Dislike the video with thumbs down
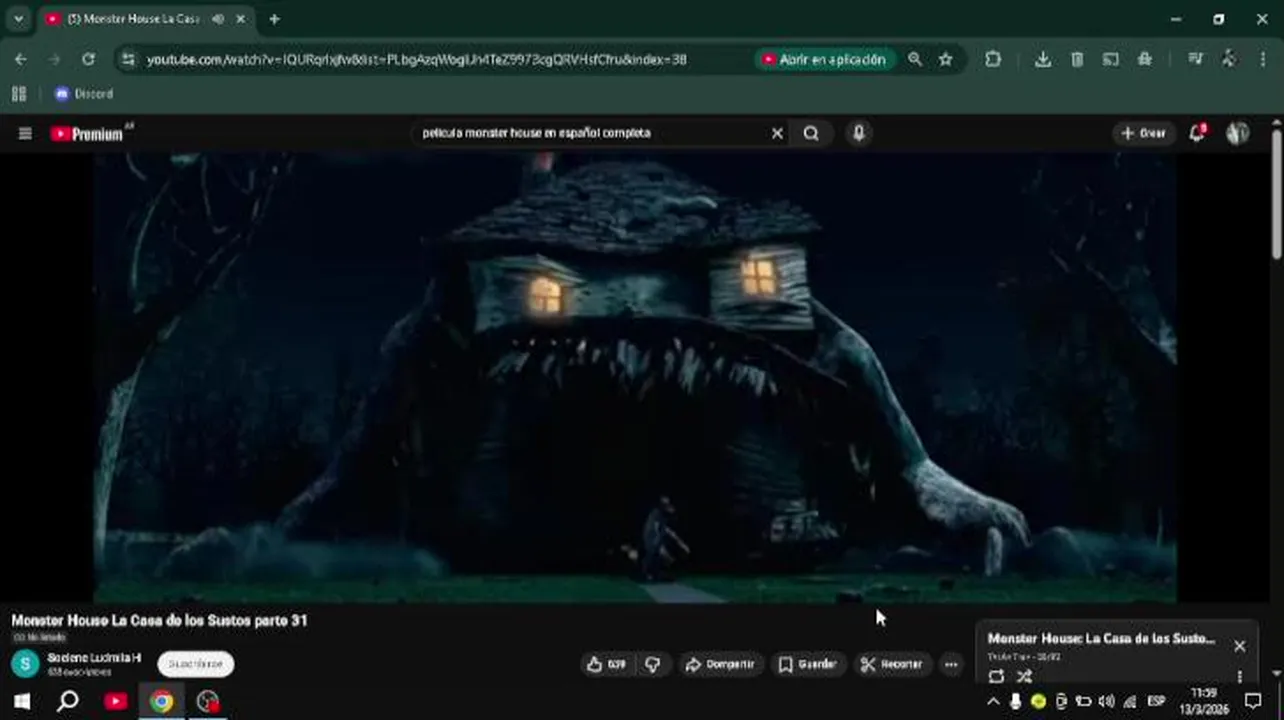 (x=652, y=664)
